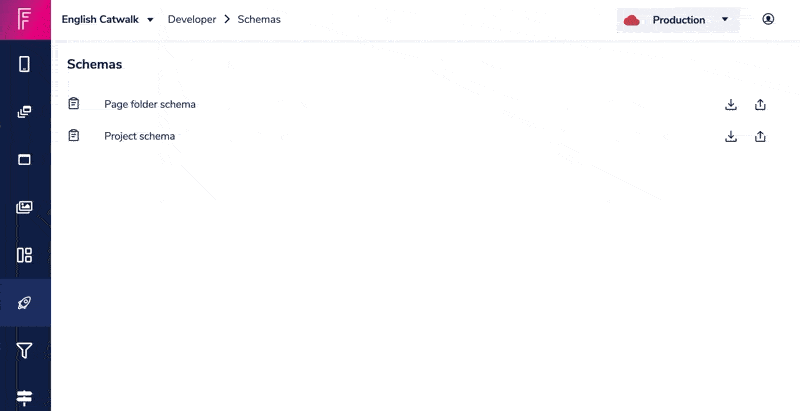
Task: Download the Page folder schema
Action: pyautogui.click(x=731, y=105)
